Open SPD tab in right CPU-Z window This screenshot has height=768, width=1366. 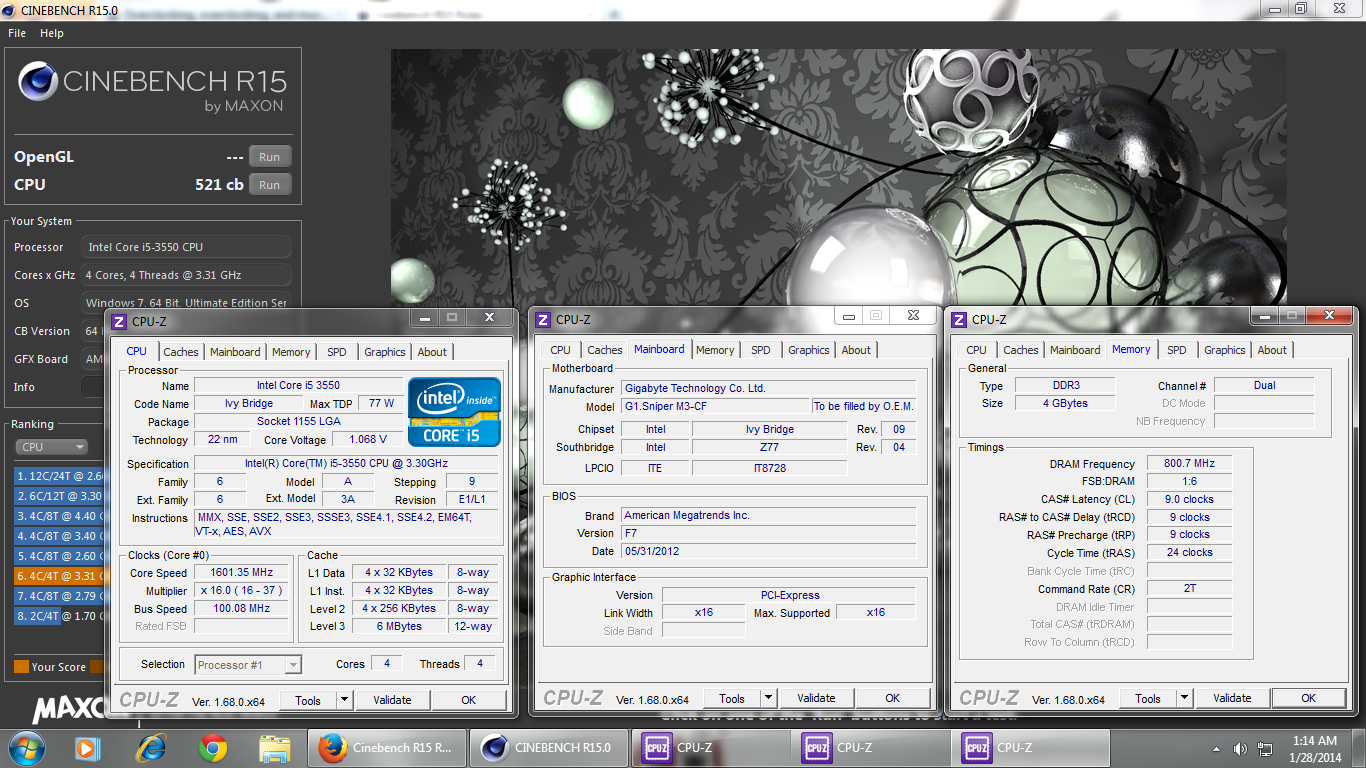1177,350
